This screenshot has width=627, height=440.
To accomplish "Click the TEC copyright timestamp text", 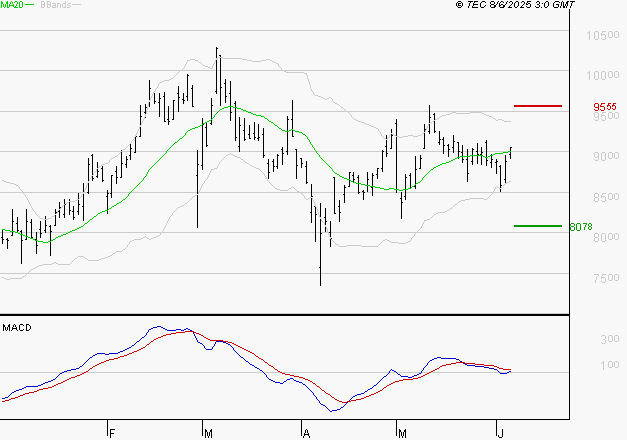I will (x=515, y=4).
